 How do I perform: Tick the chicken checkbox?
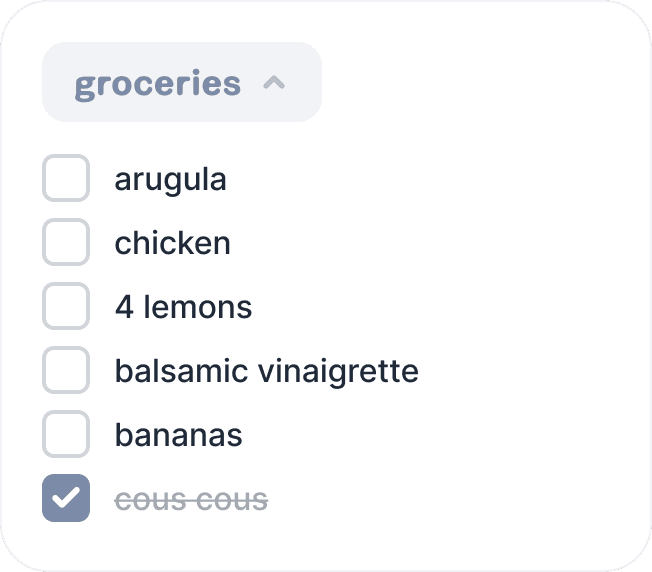pos(66,243)
